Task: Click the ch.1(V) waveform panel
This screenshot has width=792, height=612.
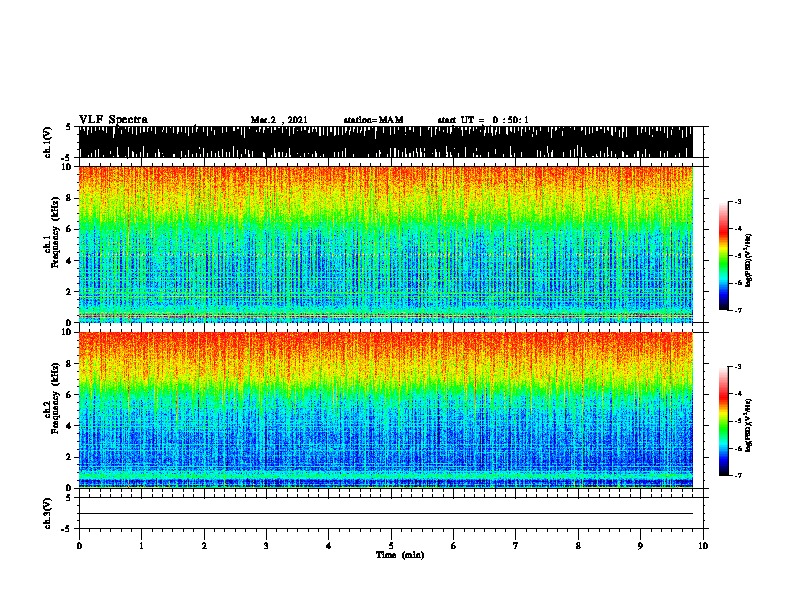Action: pos(385,142)
